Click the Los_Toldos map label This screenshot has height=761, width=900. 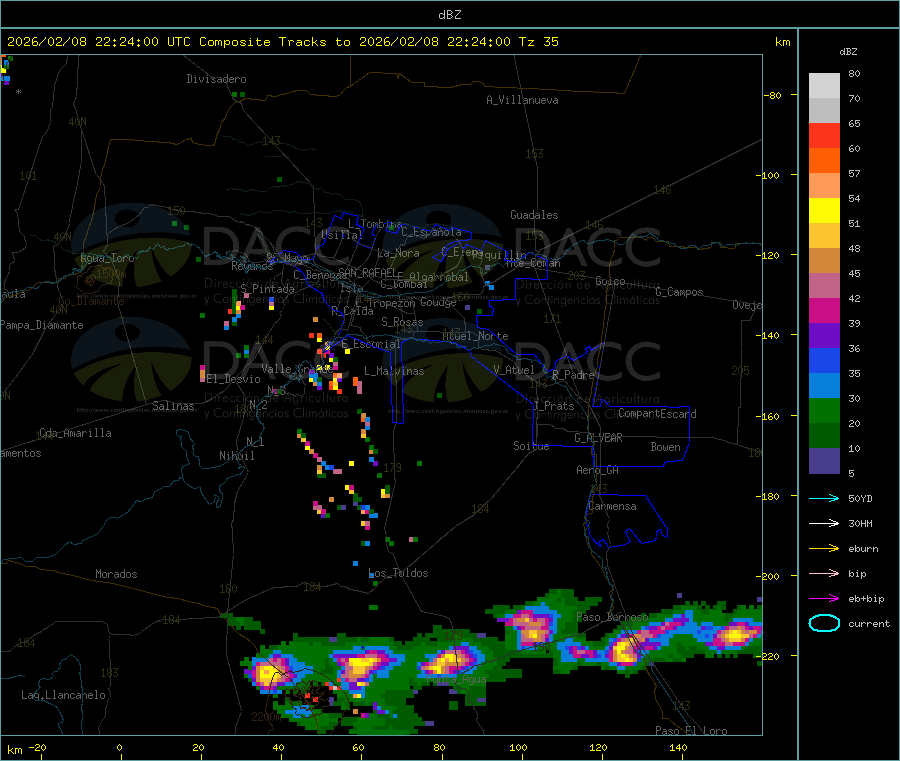[x=398, y=573]
